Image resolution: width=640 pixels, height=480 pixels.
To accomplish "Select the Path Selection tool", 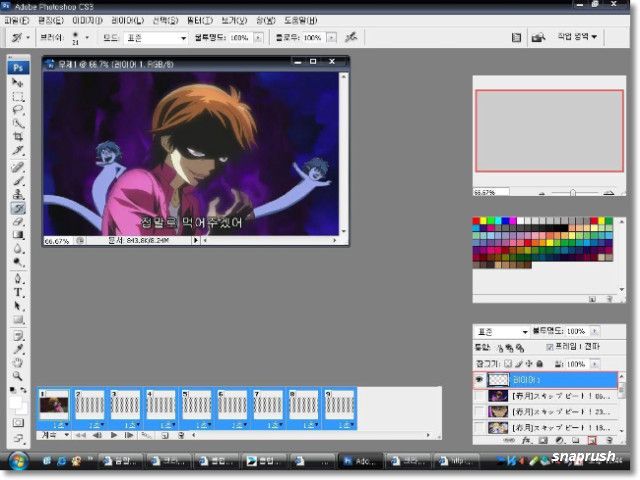I will point(18,306).
